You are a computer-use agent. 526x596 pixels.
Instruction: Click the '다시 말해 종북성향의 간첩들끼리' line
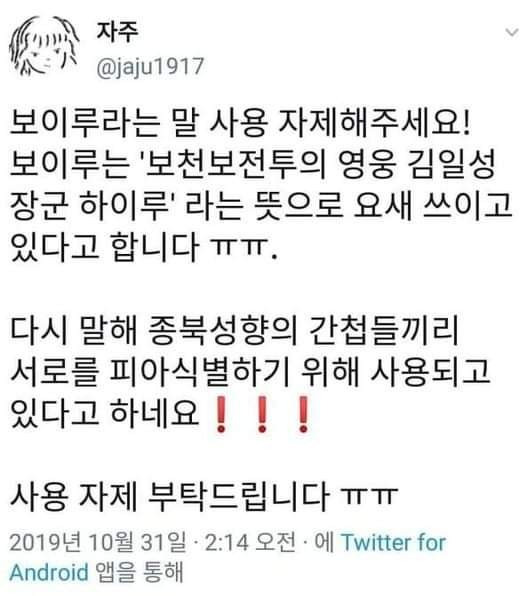(234, 330)
